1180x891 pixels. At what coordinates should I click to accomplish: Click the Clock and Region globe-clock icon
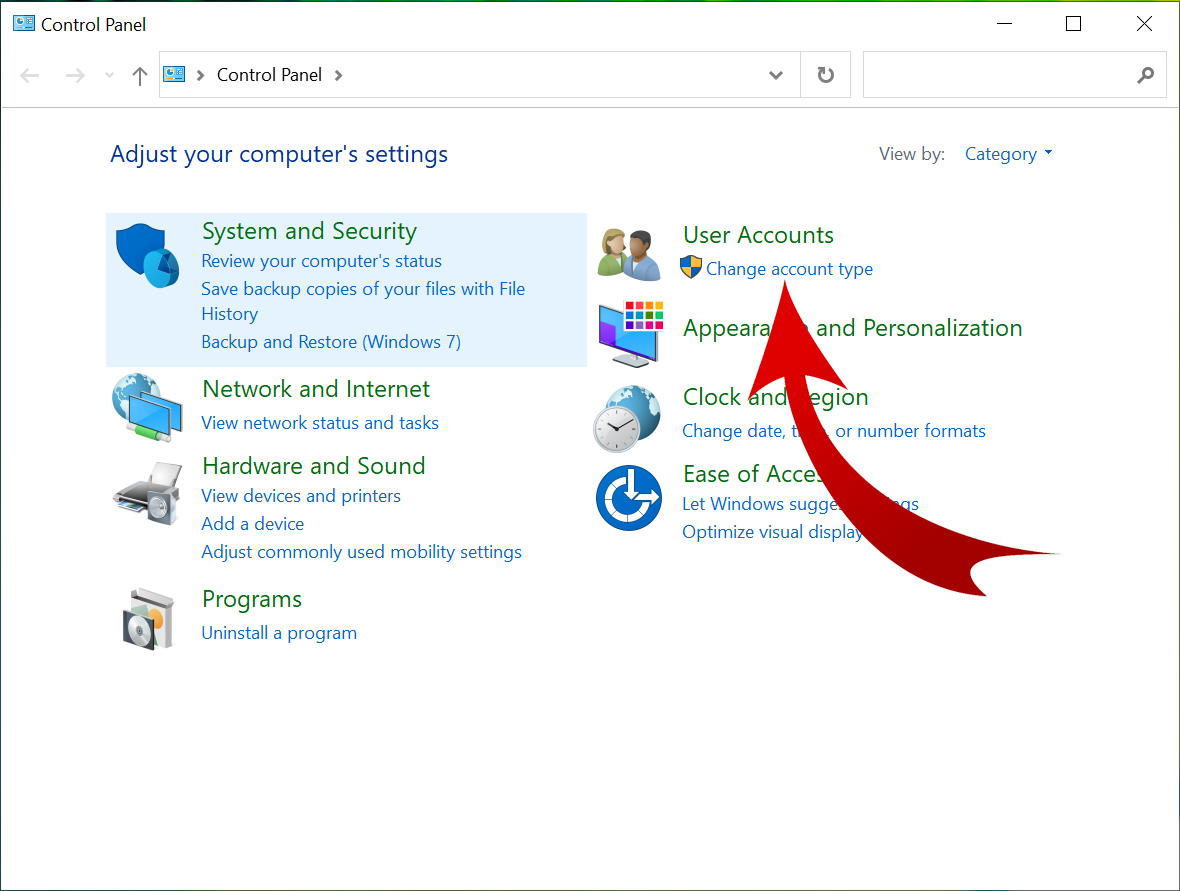pyautogui.click(x=628, y=418)
